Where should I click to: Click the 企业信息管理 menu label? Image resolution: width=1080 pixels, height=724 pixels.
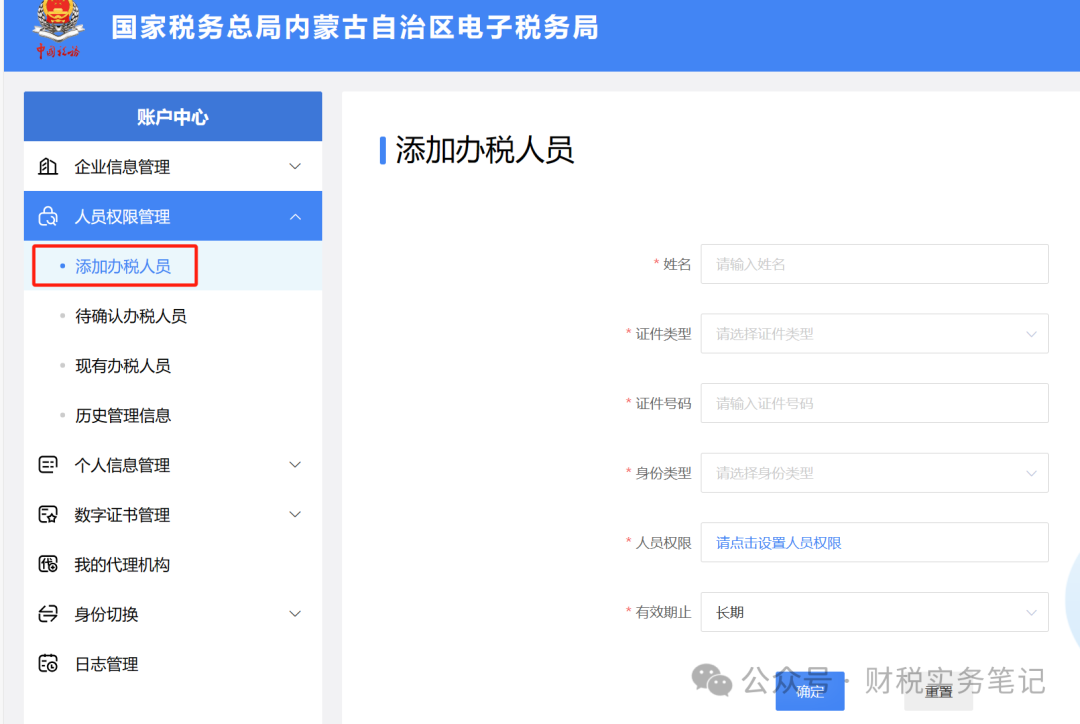pos(122,167)
